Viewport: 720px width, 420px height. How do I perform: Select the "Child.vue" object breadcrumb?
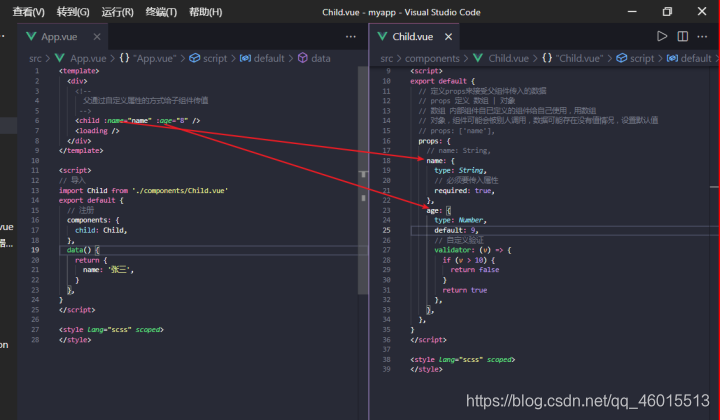click(579, 58)
